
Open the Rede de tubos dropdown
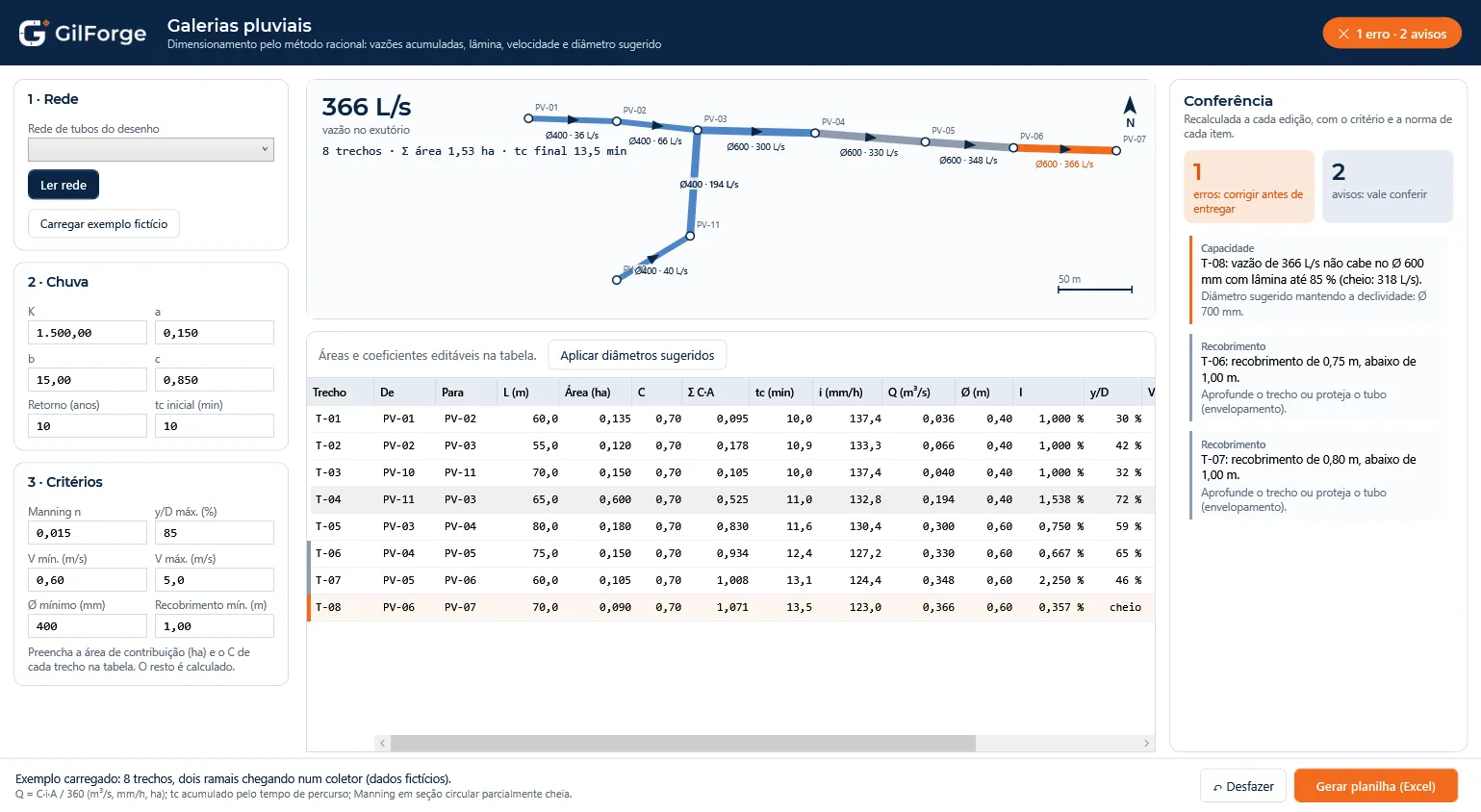pos(151,149)
